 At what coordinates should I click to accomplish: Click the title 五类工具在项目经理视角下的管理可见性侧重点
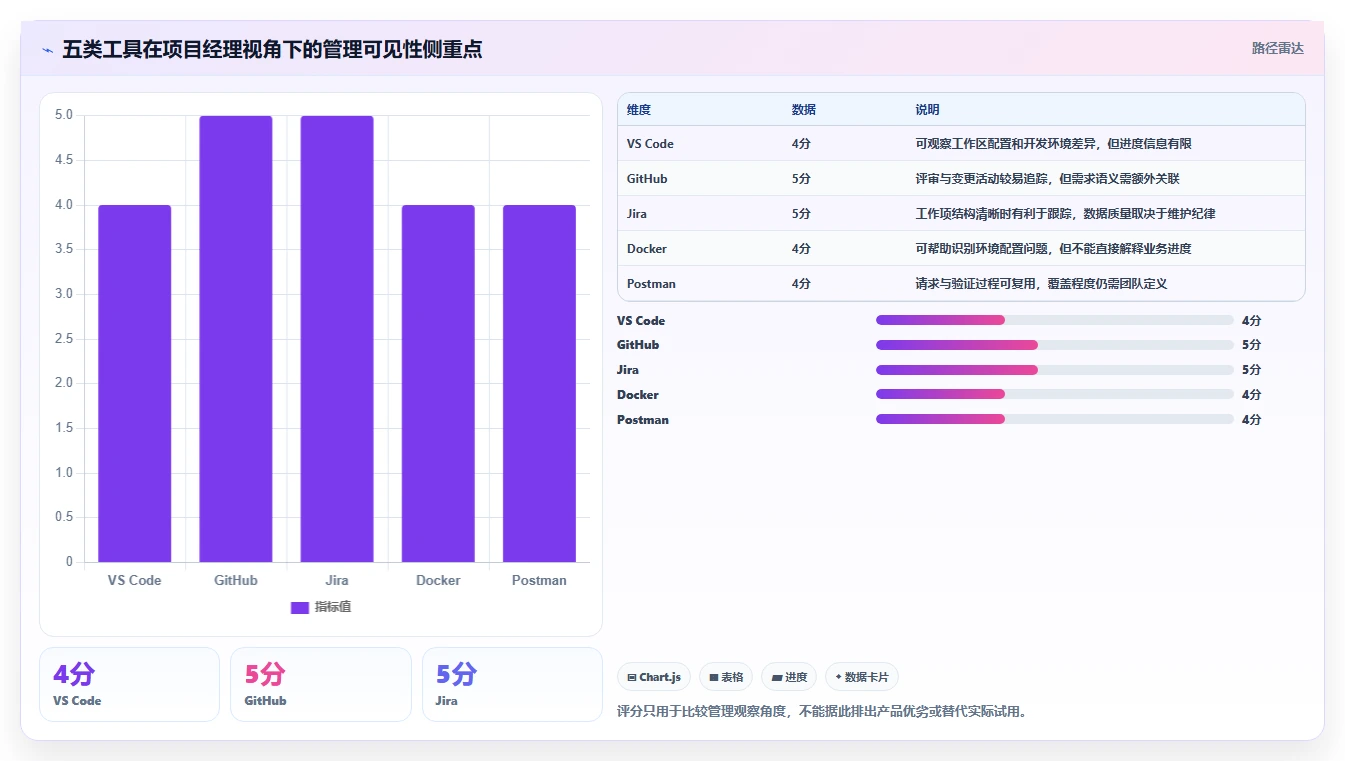[272, 49]
